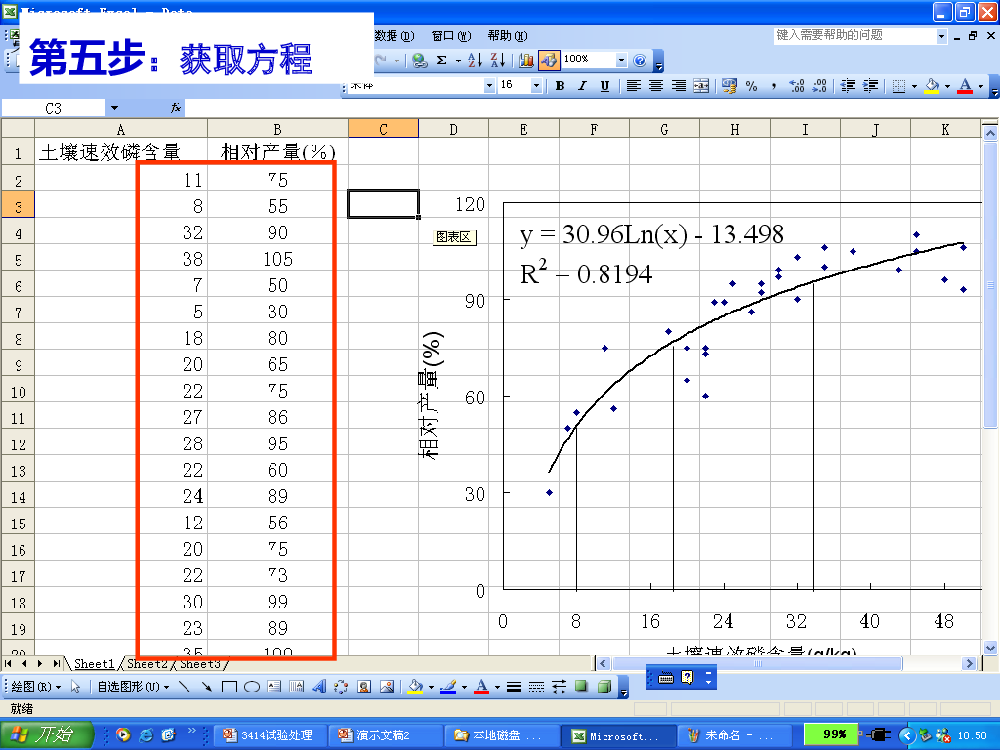Viewport: 1000px width, 750px height.
Task: Toggle the Drawing toolbar icon
Action: point(548,60)
